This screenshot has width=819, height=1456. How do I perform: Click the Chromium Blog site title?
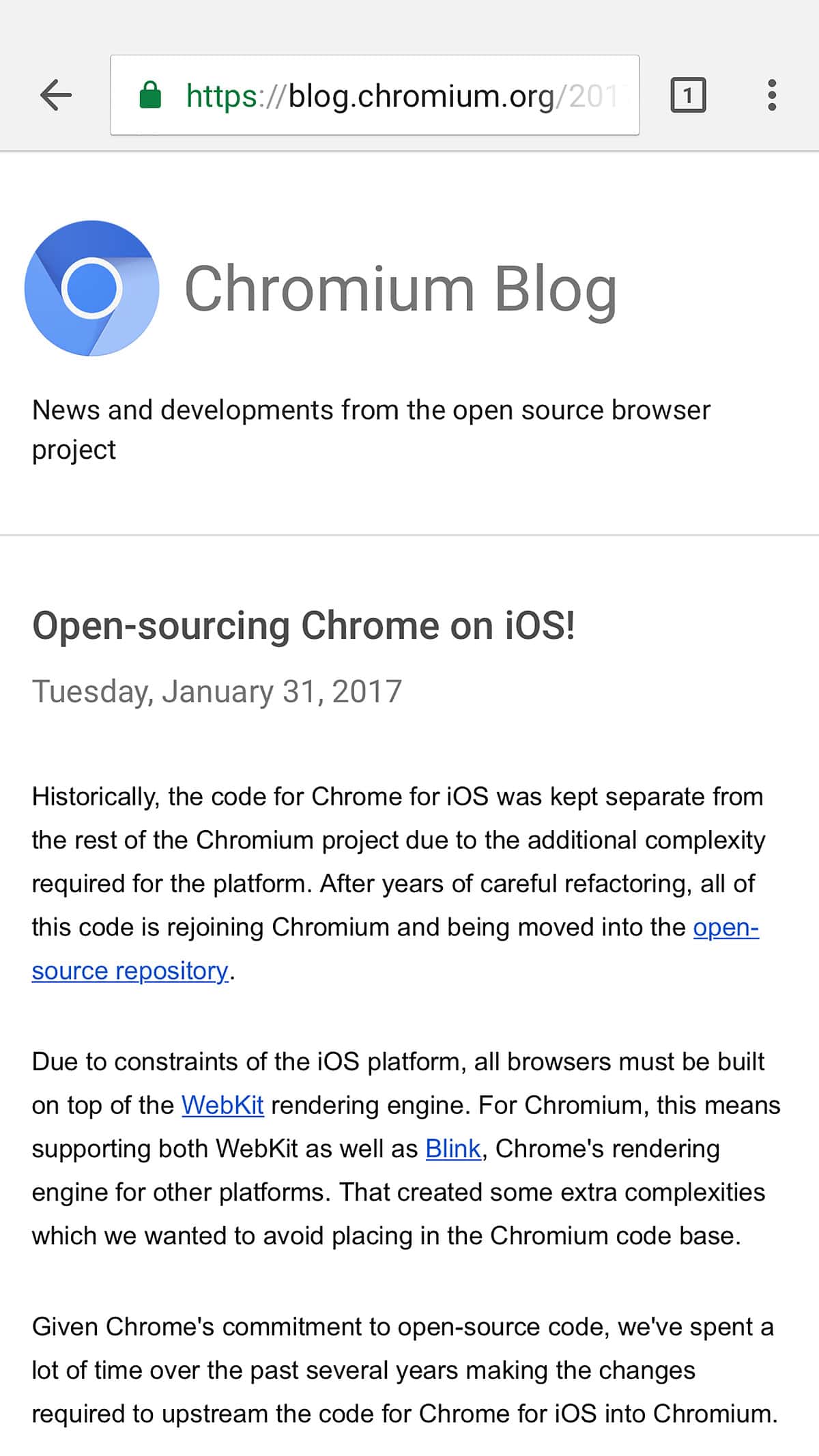pos(403,289)
